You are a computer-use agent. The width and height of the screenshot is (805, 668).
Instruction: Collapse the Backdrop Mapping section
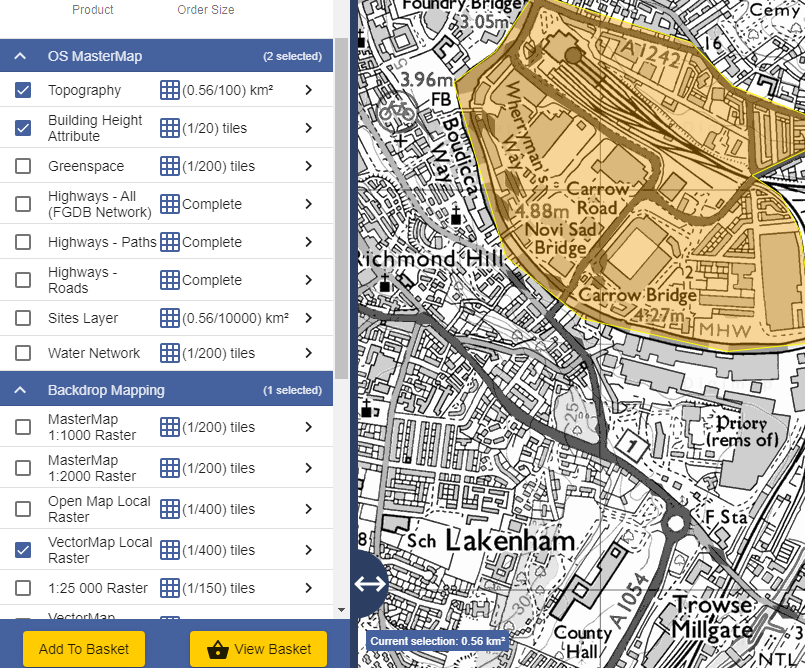click(x=20, y=390)
